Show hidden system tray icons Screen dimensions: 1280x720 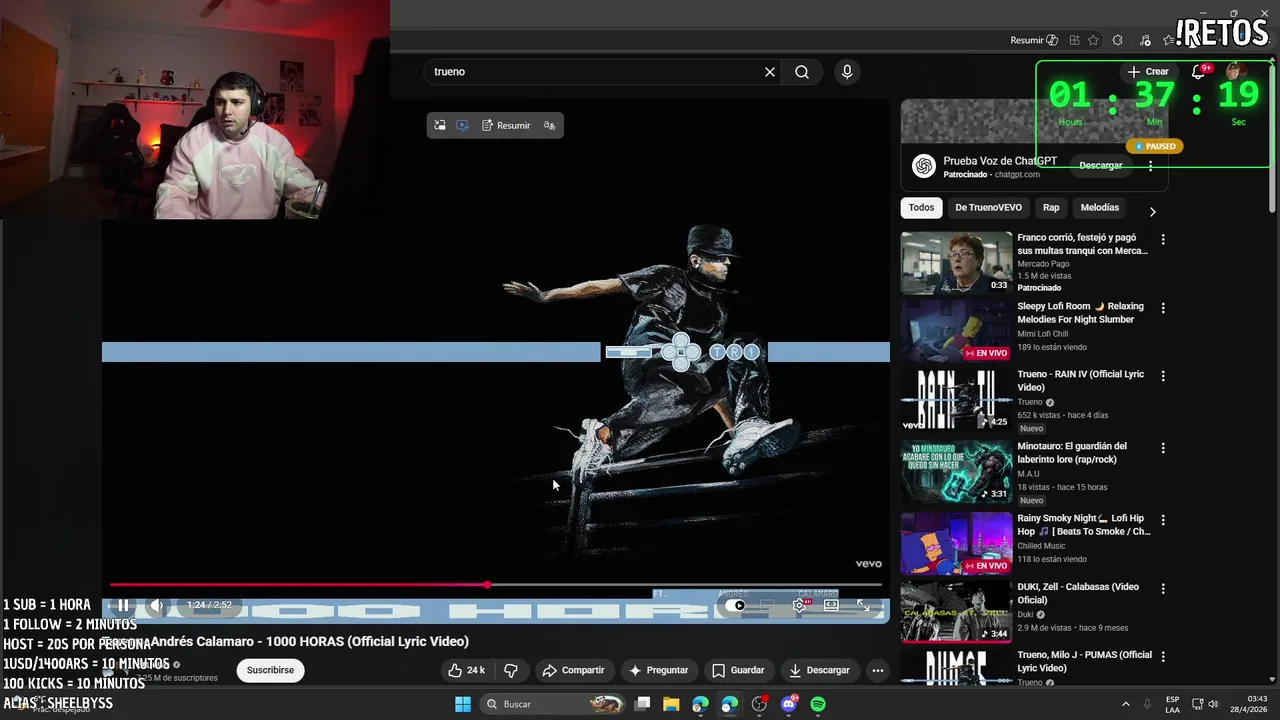click(x=1125, y=704)
